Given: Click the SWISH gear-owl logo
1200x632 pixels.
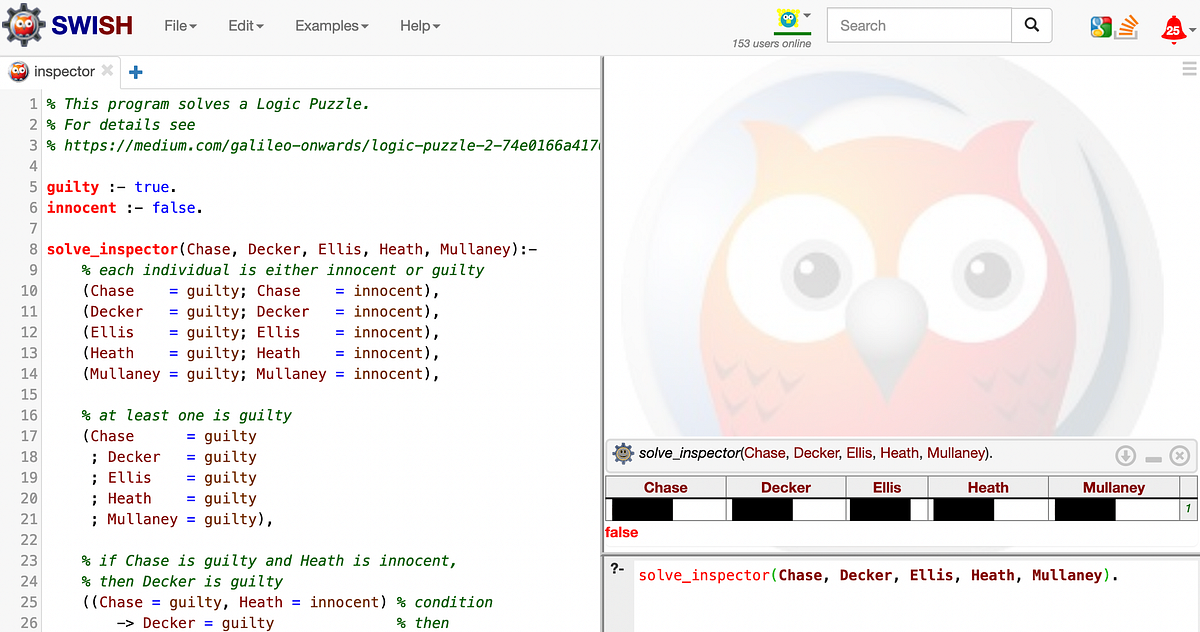Looking at the screenshot, I should pyautogui.click(x=22, y=25).
